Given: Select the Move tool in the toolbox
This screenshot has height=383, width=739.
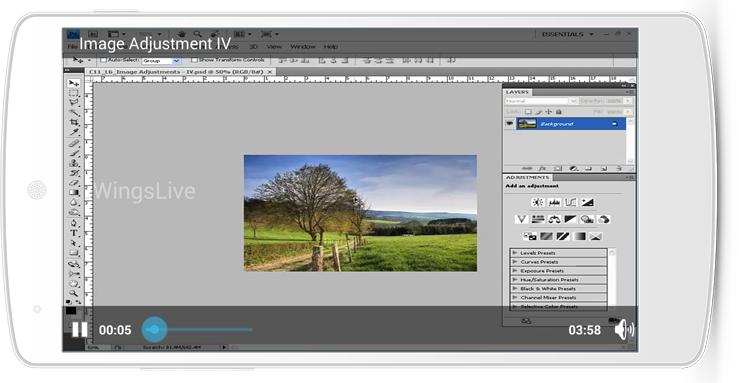Looking at the screenshot, I should point(74,83).
